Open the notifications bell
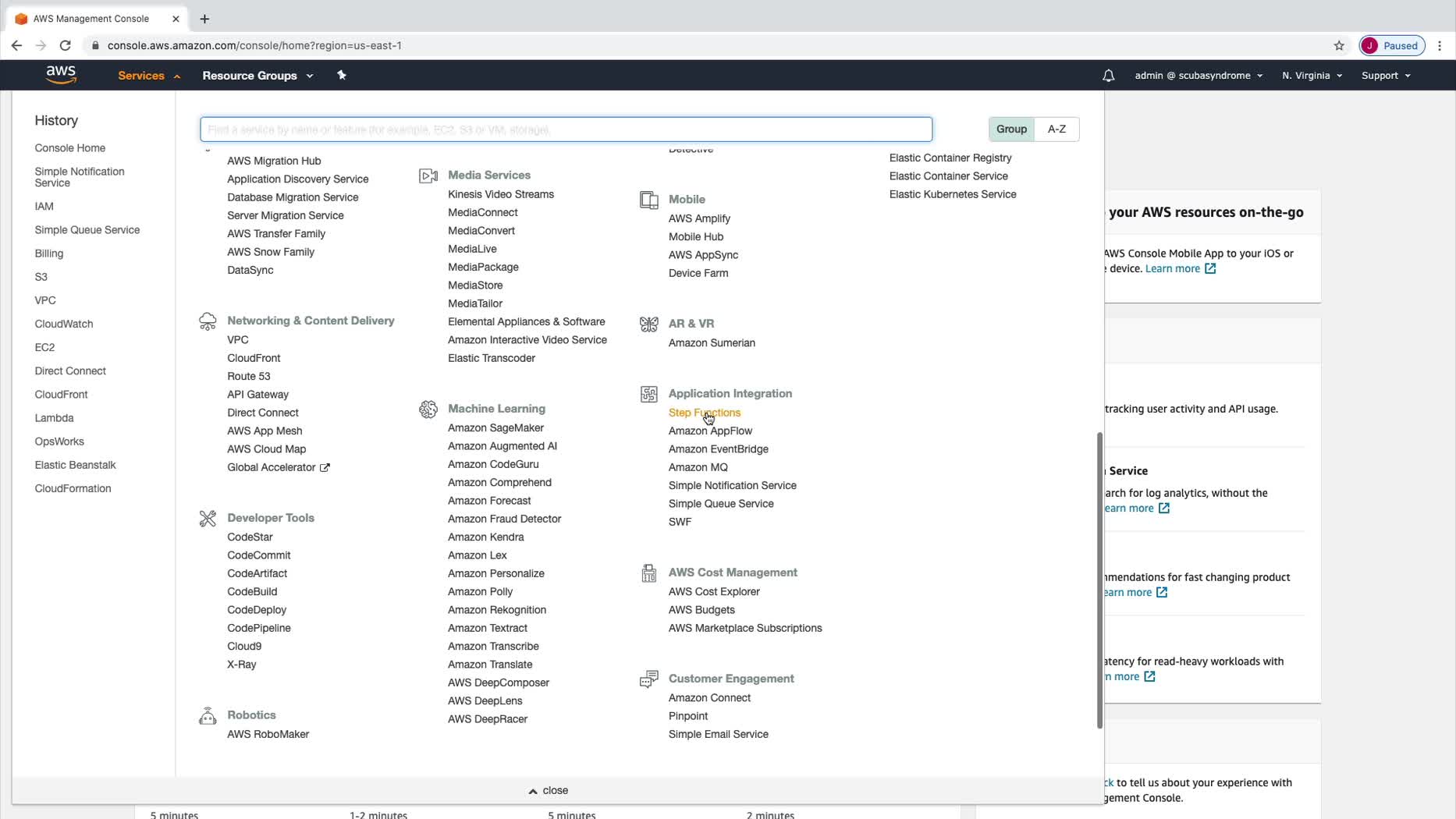The width and height of the screenshot is (1456, 819). coord(1108,76)
